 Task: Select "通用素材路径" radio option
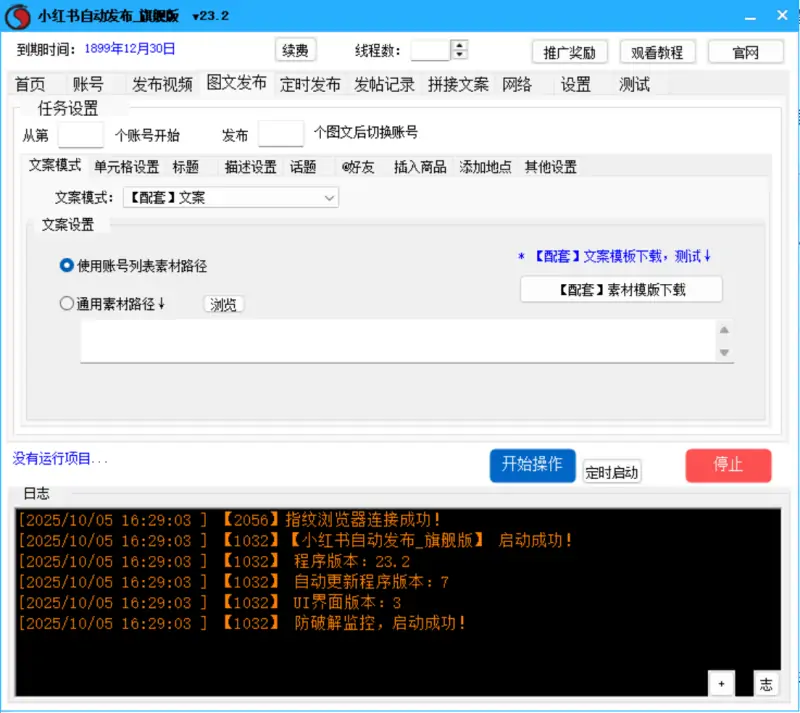tap(67, 304)
